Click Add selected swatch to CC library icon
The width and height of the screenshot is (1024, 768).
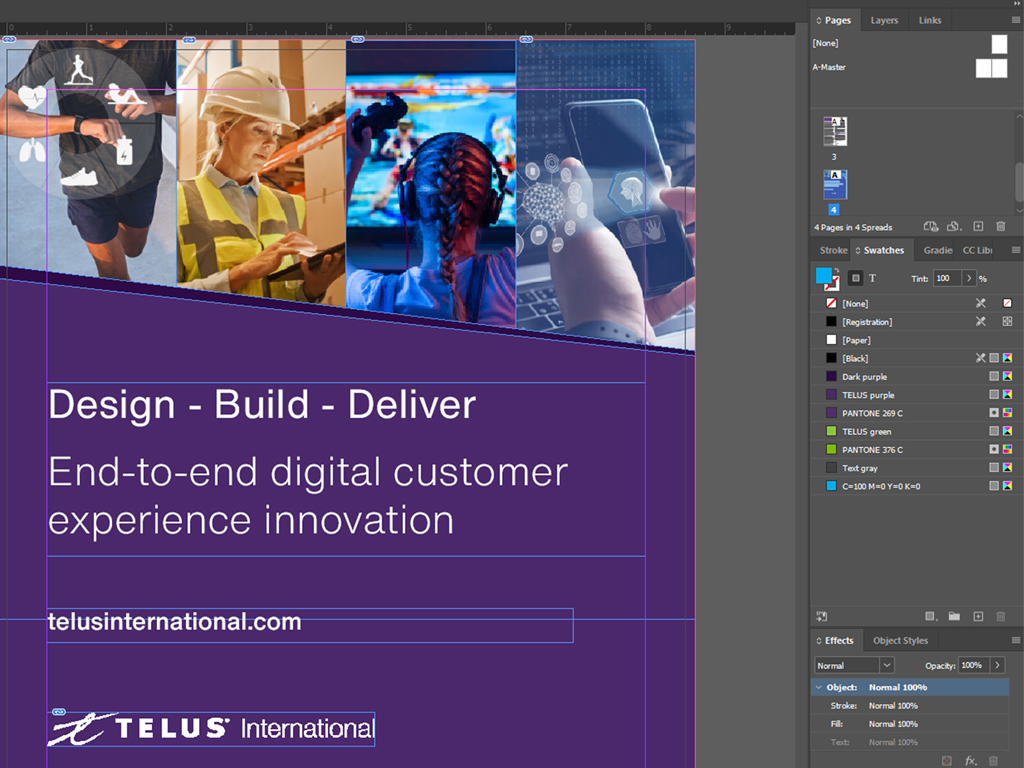(822, 616)
